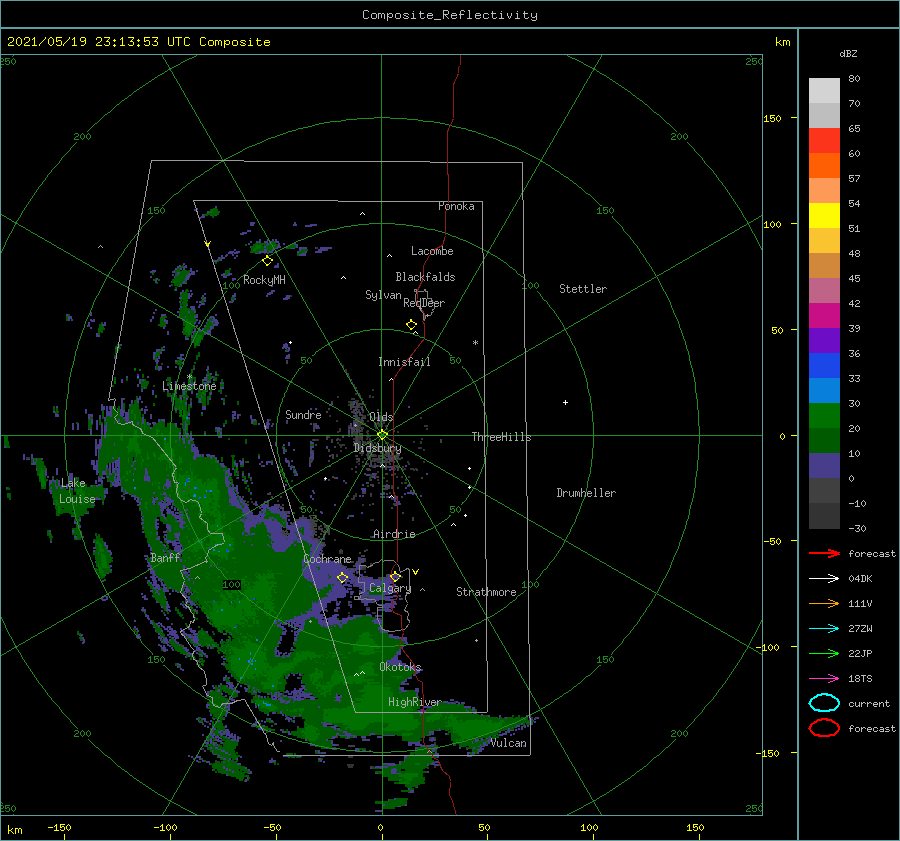Click the magenta 18TS arrow icon
Viewport: 900px width, 841px height.
[x=824, y=679]
